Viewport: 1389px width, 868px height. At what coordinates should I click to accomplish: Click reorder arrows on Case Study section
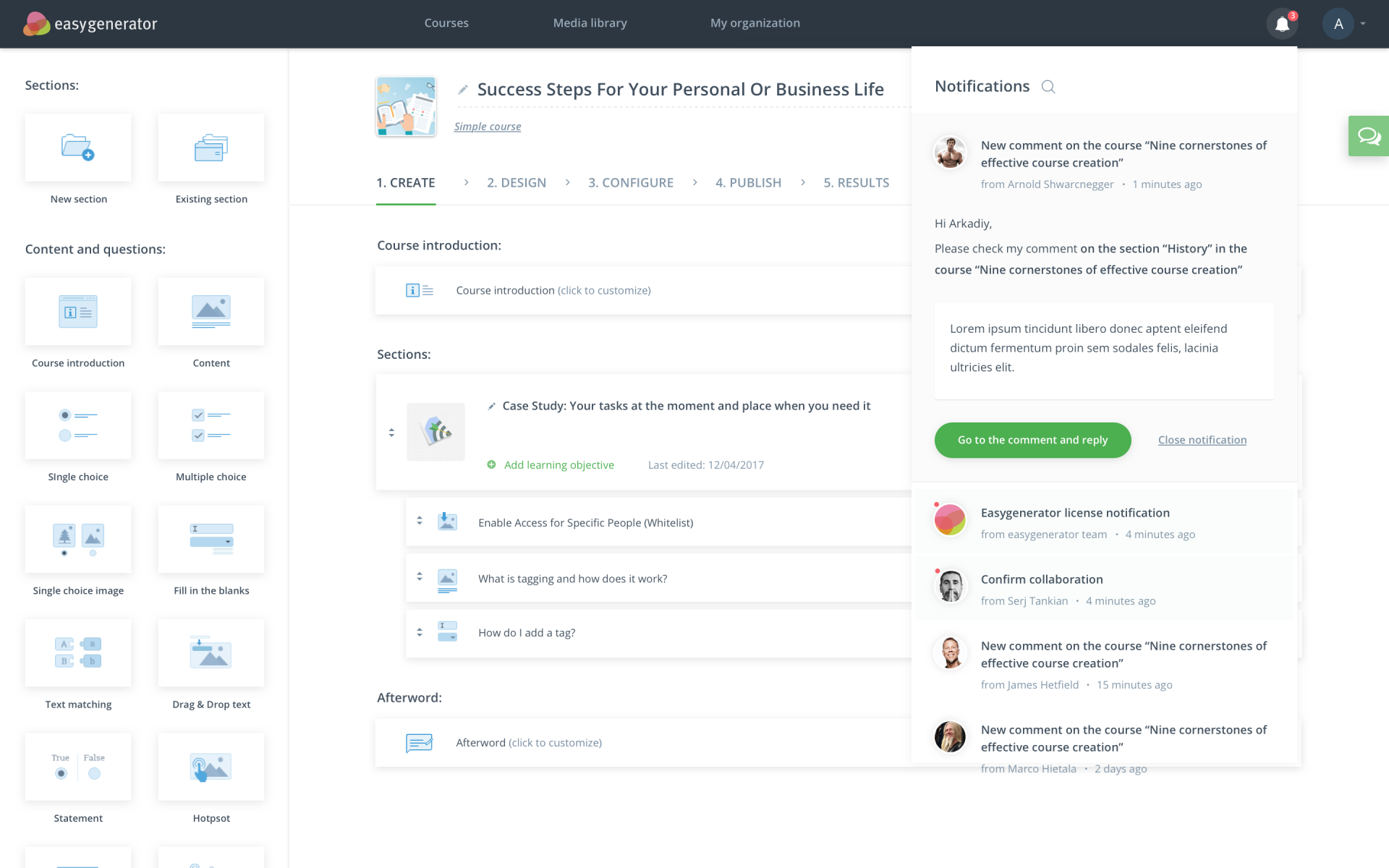(x=391, y=433)
